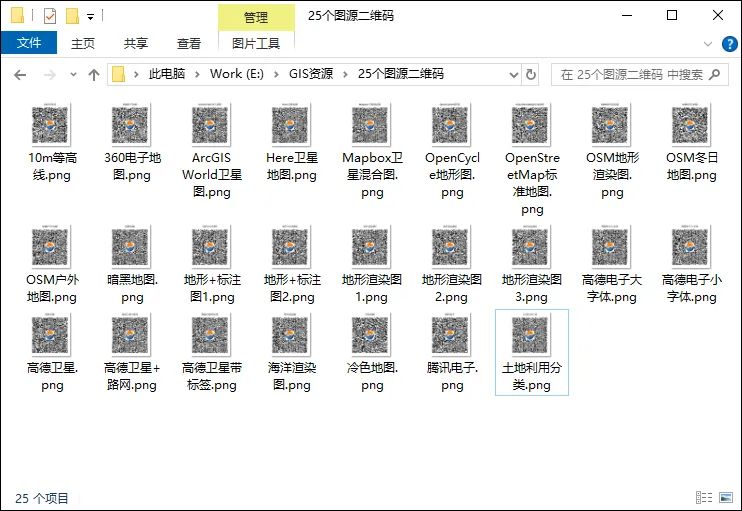742x511 pixels.
Task: Click the search magnifier icon
Action: 715,74
